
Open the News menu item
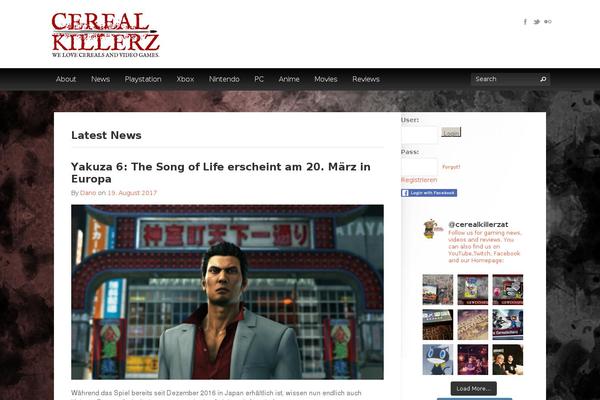[x=100, y=79]
